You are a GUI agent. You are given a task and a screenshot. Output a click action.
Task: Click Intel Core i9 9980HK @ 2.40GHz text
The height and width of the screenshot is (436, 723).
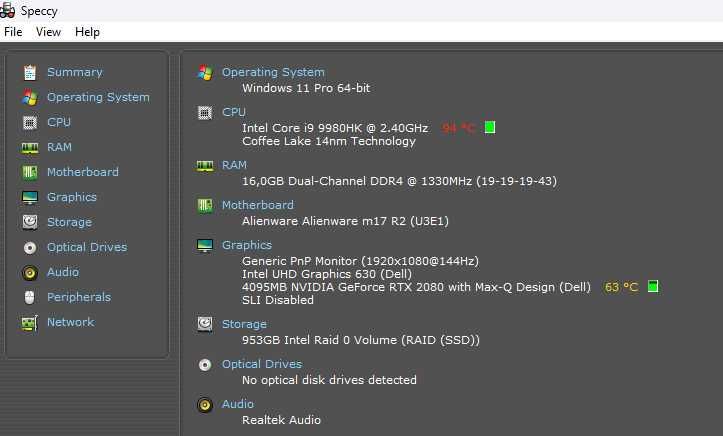(335, 128)
